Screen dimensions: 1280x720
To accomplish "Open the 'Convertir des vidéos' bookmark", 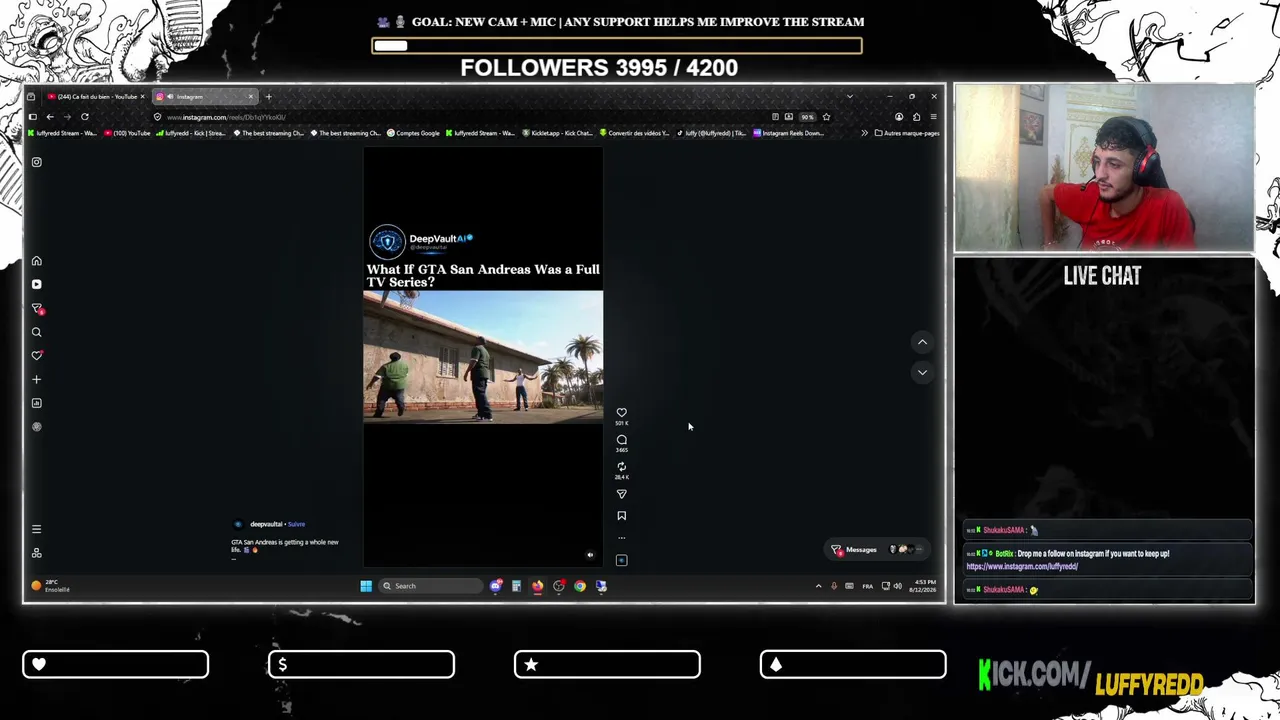I will [x=634, y=133].
